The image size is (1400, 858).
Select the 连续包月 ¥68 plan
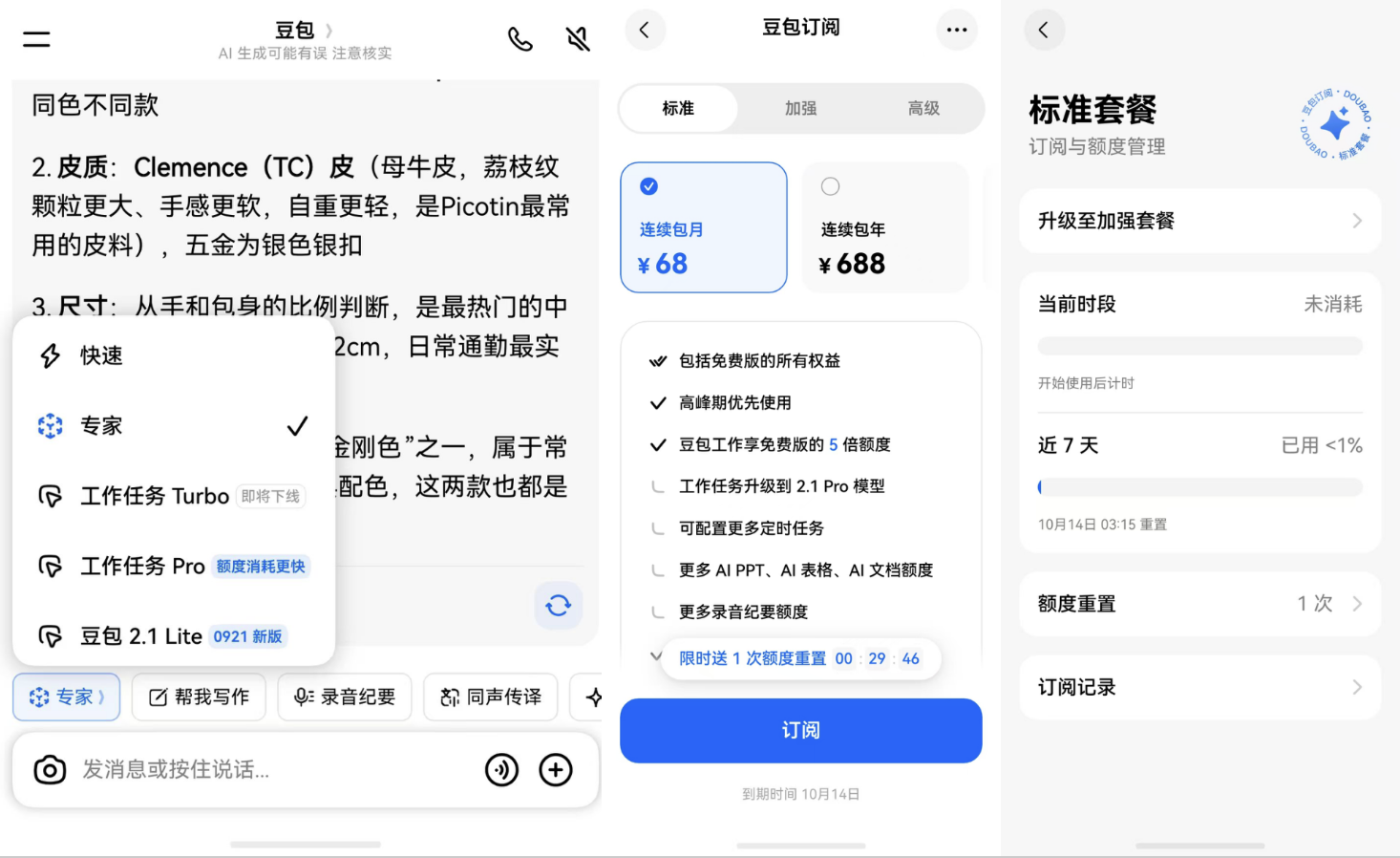pos(704,227)
